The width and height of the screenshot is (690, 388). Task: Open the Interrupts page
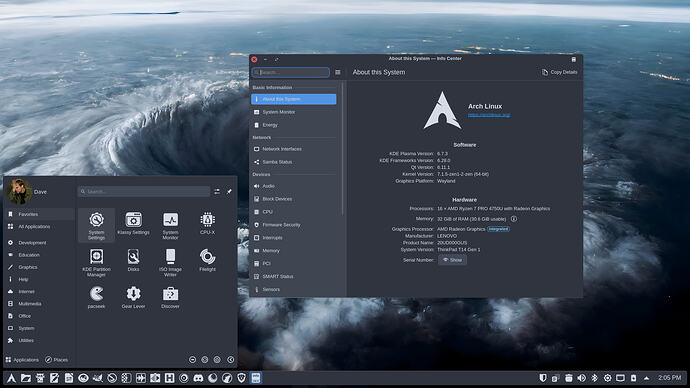294,238
